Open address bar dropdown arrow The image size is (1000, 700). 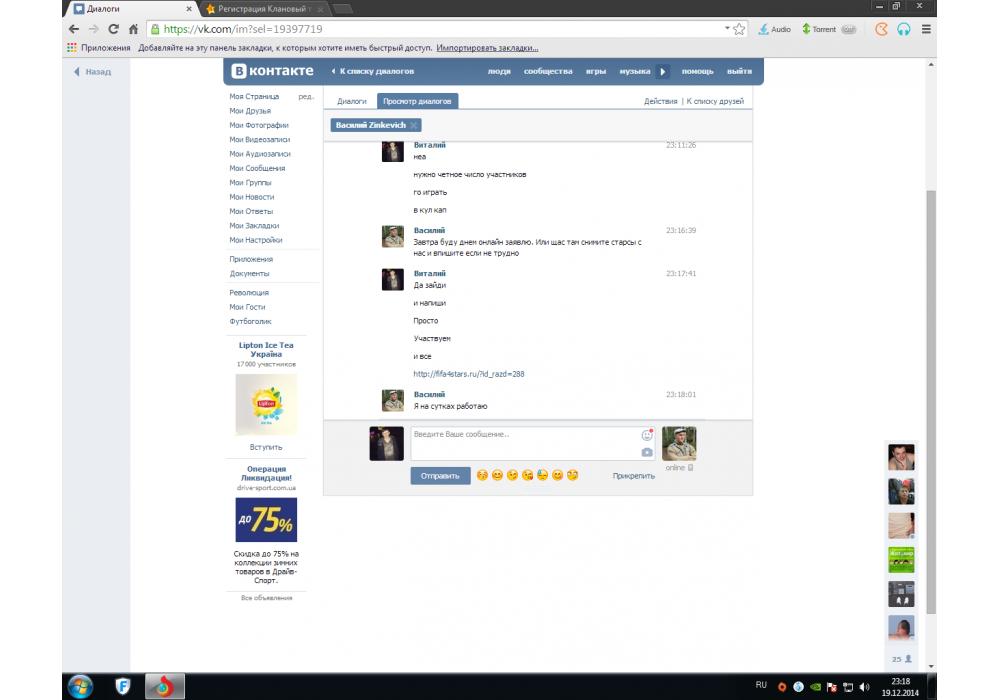727,29
